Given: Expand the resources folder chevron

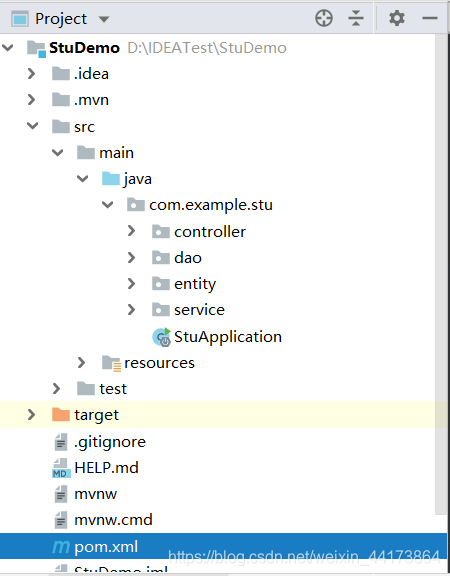Looking at the screenshot, I should [82, 363].
